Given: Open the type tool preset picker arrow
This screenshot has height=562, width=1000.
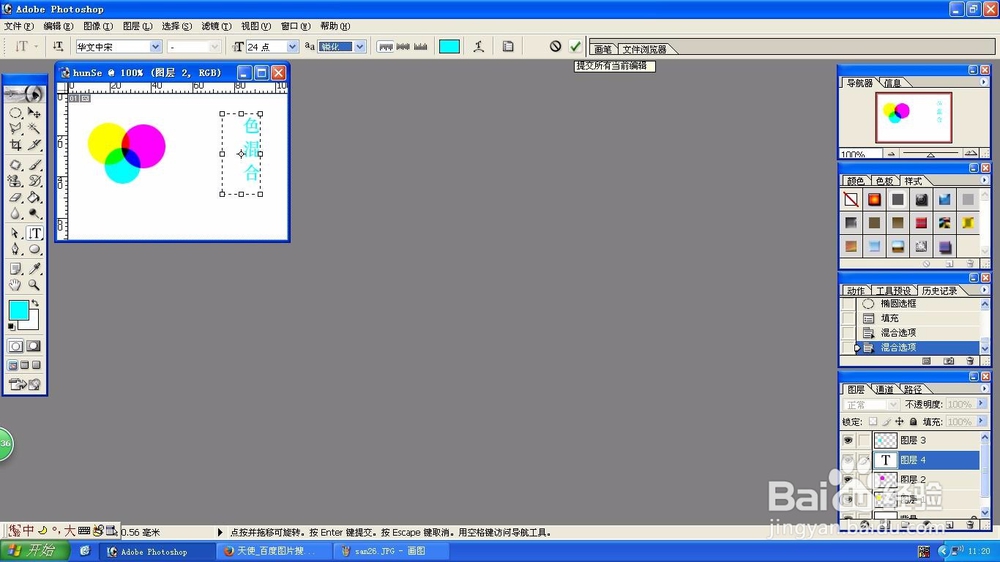Looking at the screenshot, I should [36, 47].
